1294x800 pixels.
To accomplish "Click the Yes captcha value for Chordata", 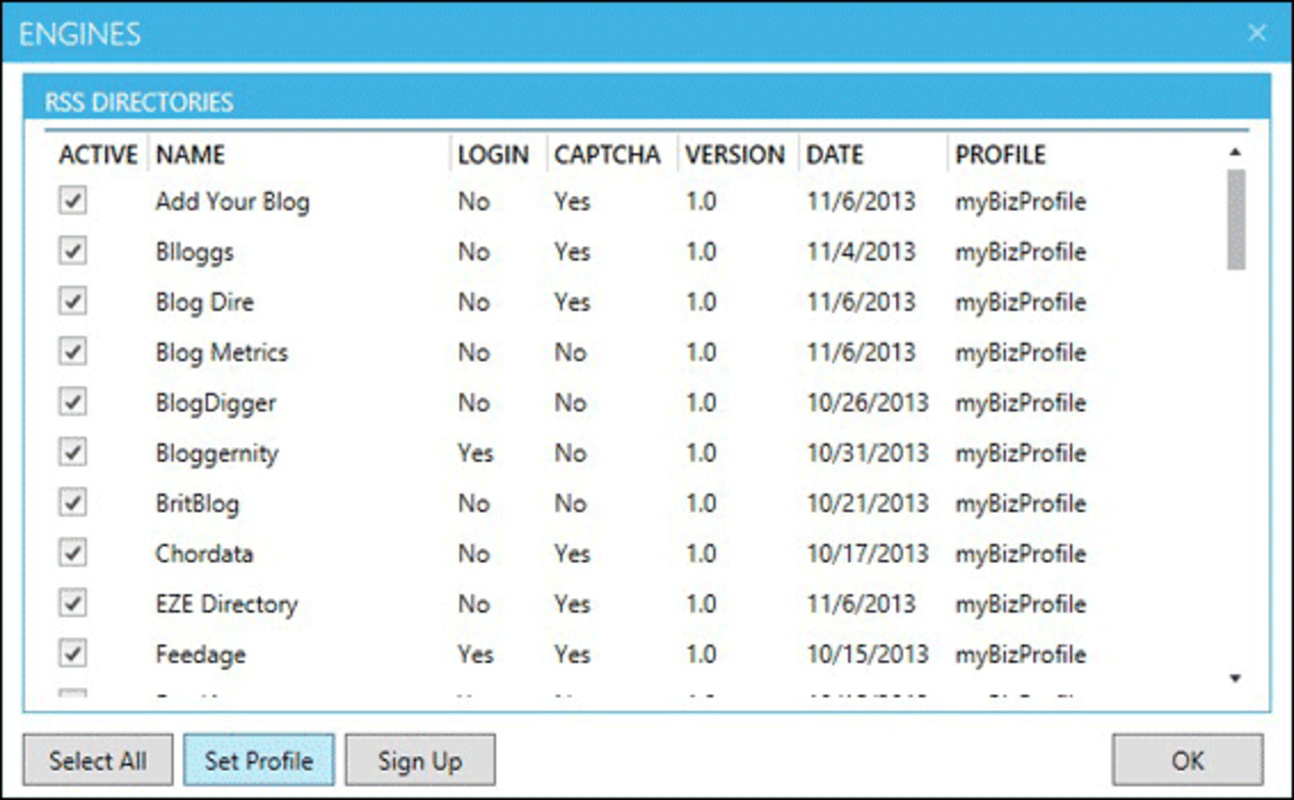I will pos(572,553).
